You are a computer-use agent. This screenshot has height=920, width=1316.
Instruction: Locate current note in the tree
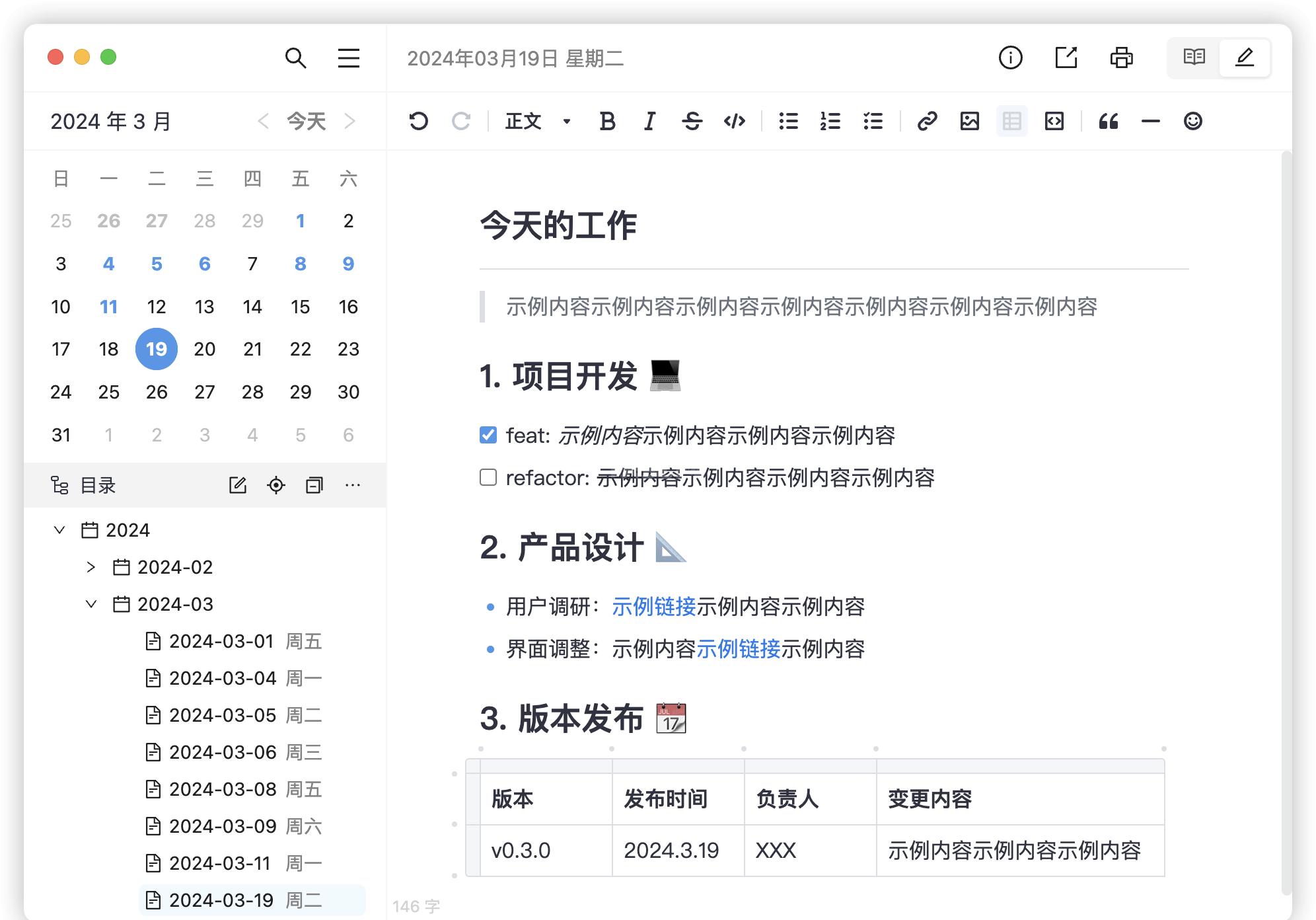pos(276,485)
